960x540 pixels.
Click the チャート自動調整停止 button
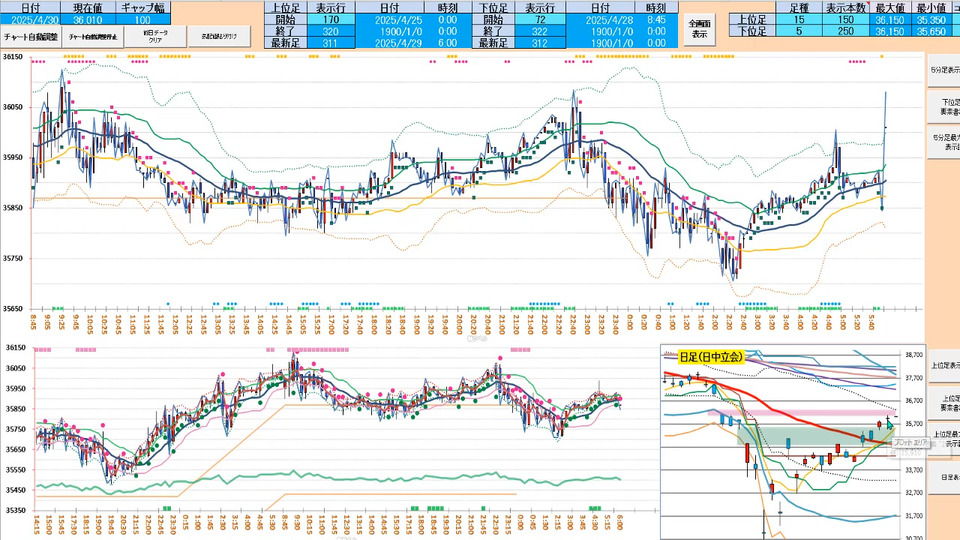(94, 37)
